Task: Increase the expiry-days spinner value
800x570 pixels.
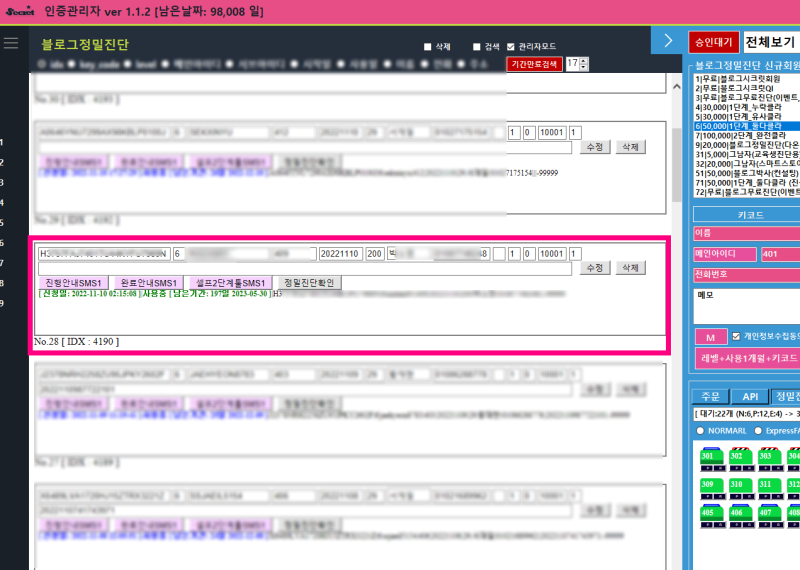Action: 584,61
